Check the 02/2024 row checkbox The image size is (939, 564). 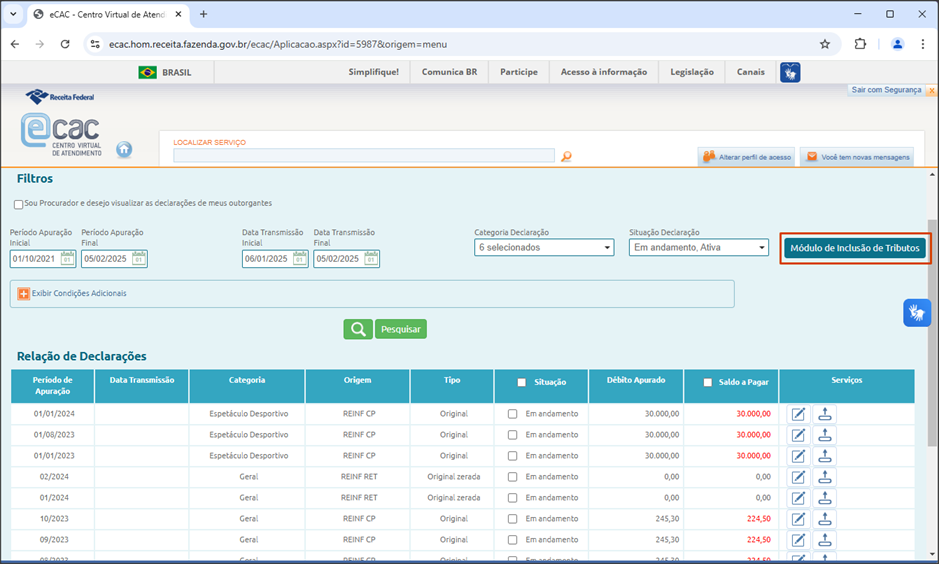coord(513,477)
